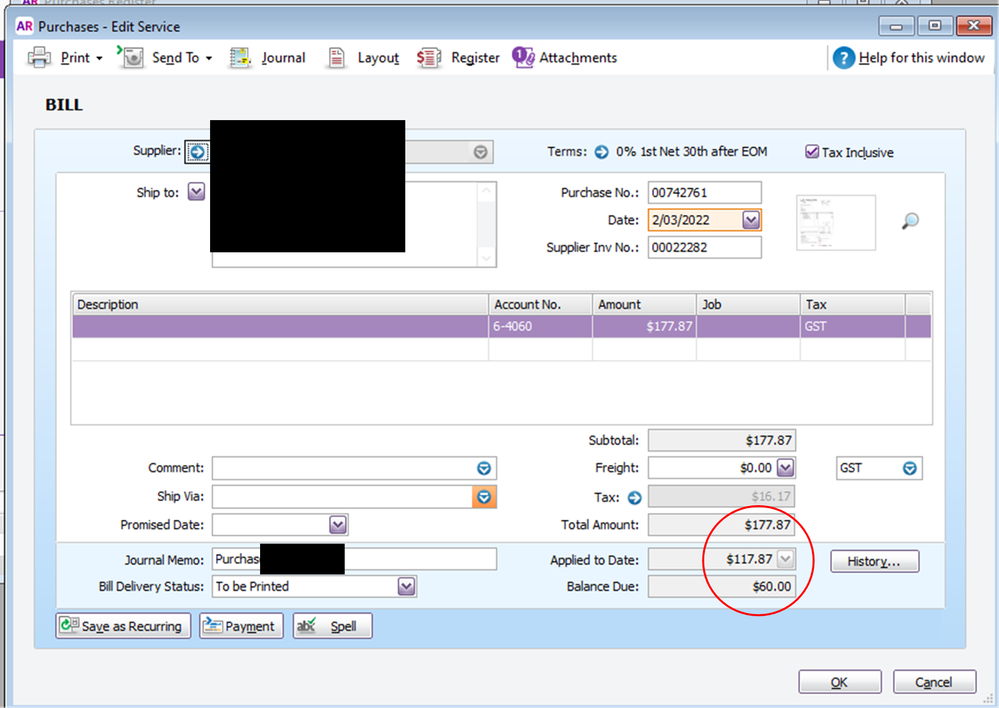The width and height of the screenshot is (999, 708).
Task: Expand the Bill Delivery Status dropdown
Action: click(x=406, y=587)
